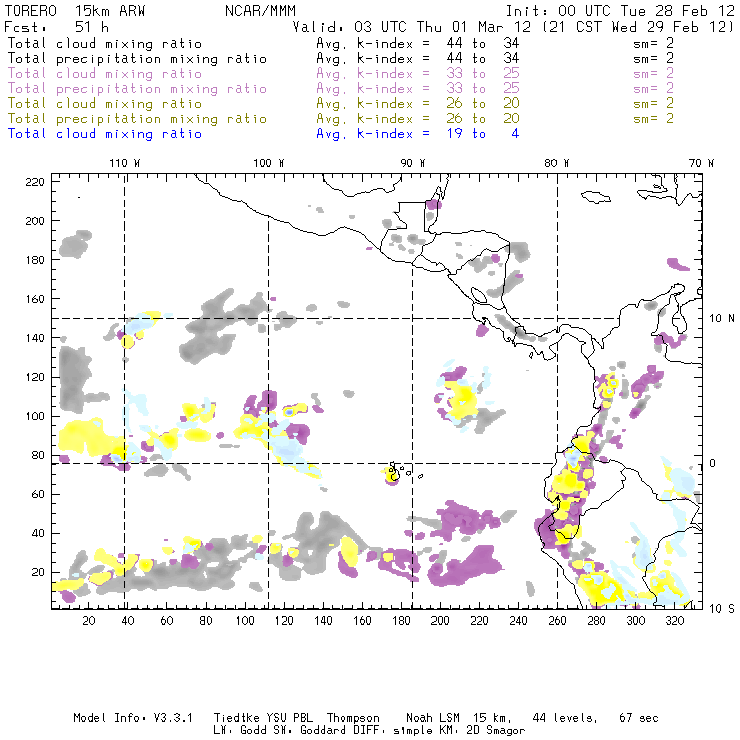Click the 'TORERO 15km ARW' title text

tap(75, 11)
